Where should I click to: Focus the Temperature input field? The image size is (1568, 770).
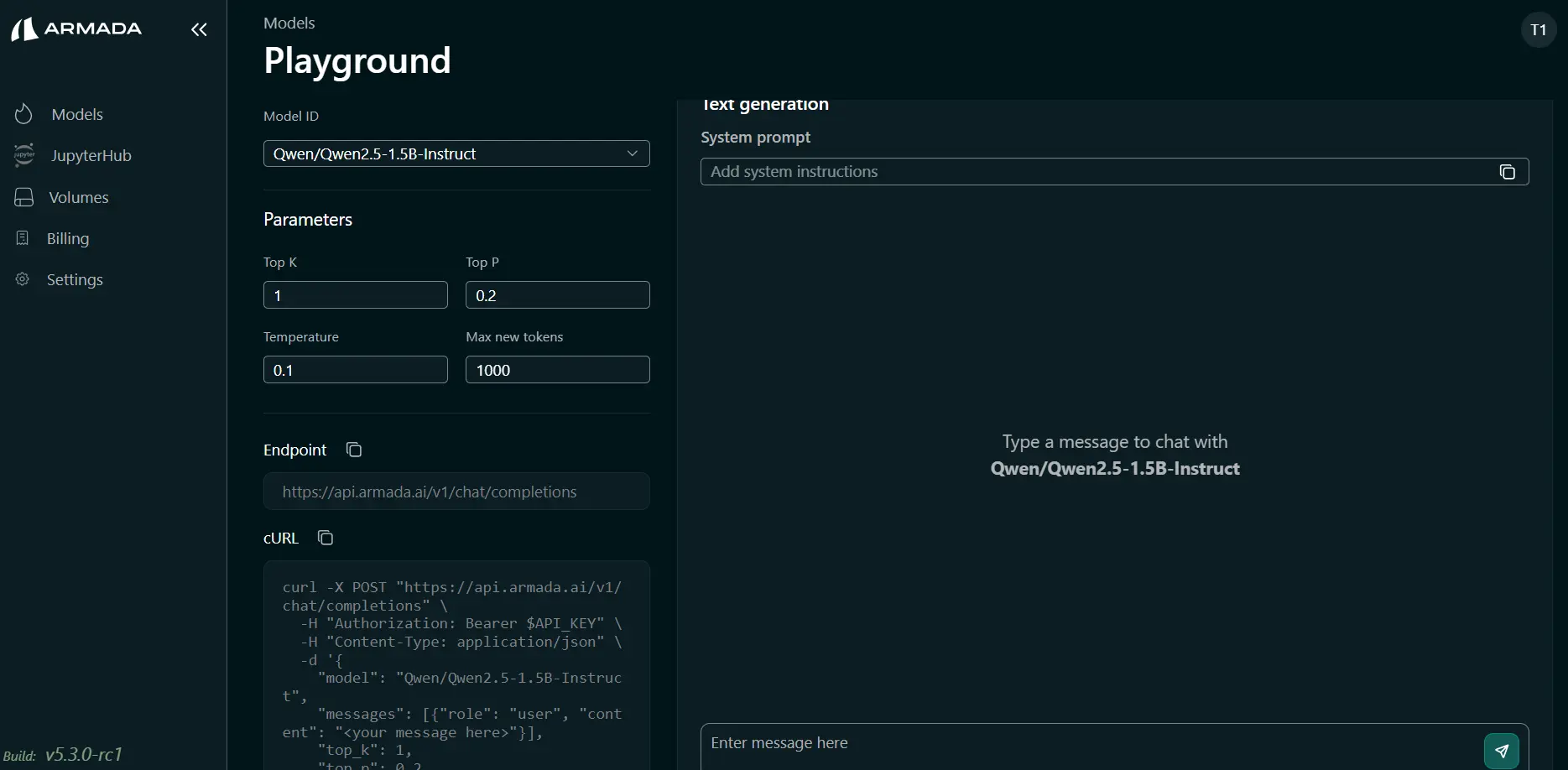pos(356,370)
